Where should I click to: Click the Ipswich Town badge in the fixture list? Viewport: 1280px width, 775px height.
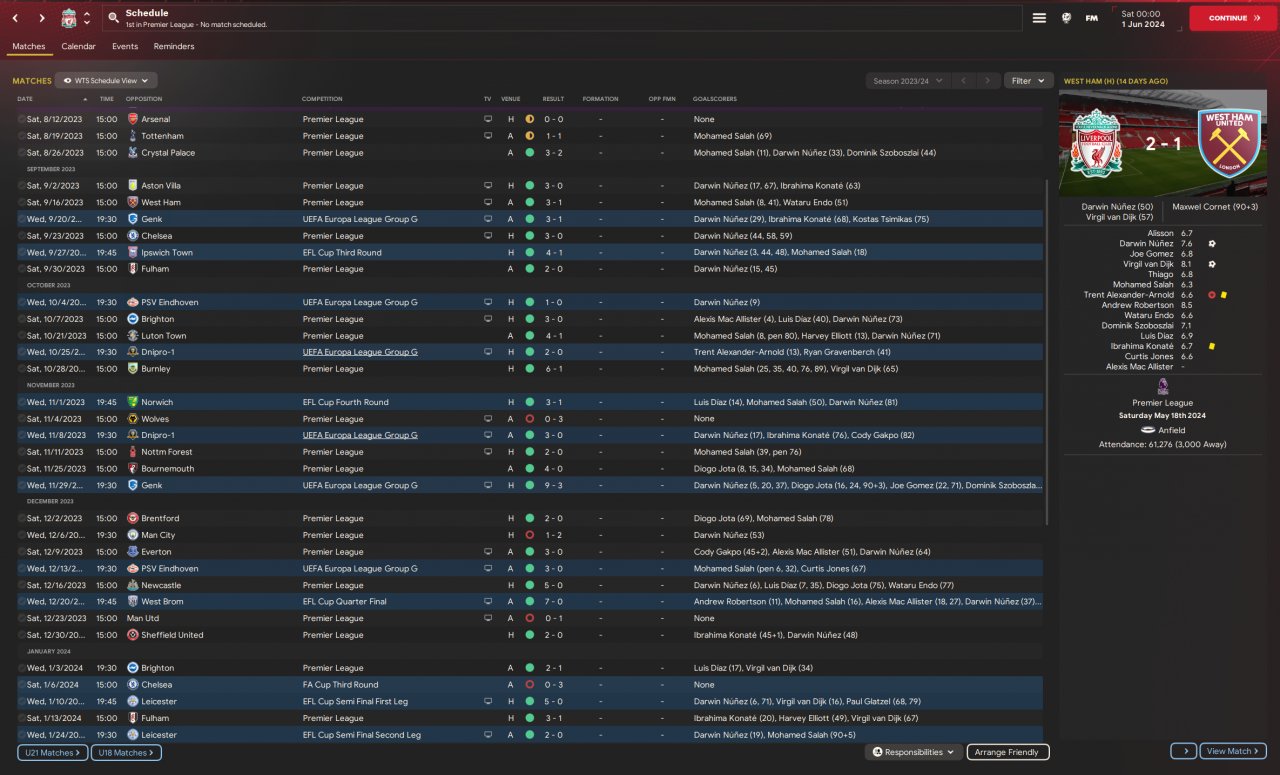132,253
